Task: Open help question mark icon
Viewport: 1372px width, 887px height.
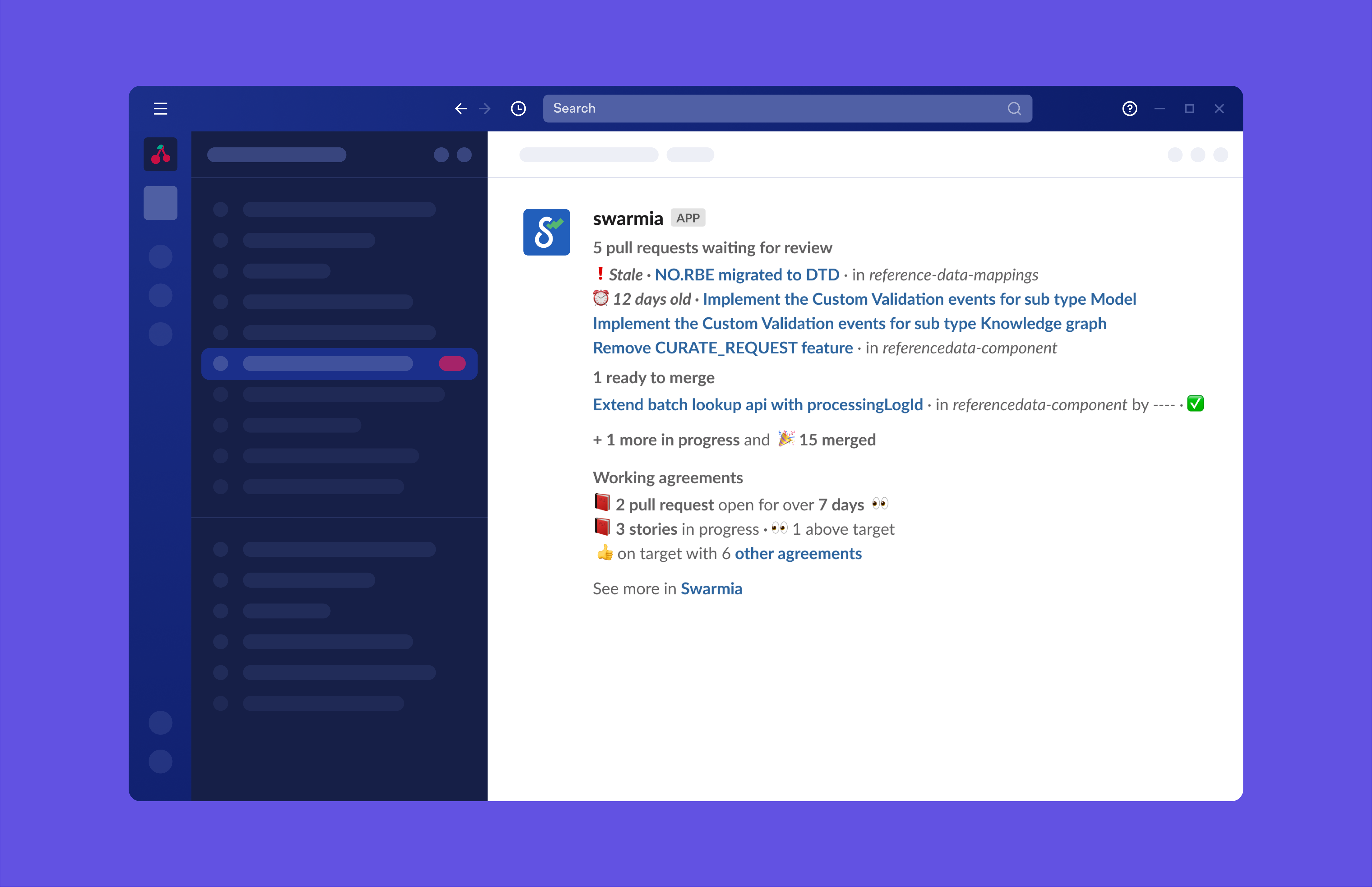Action: coord(1129,108)
